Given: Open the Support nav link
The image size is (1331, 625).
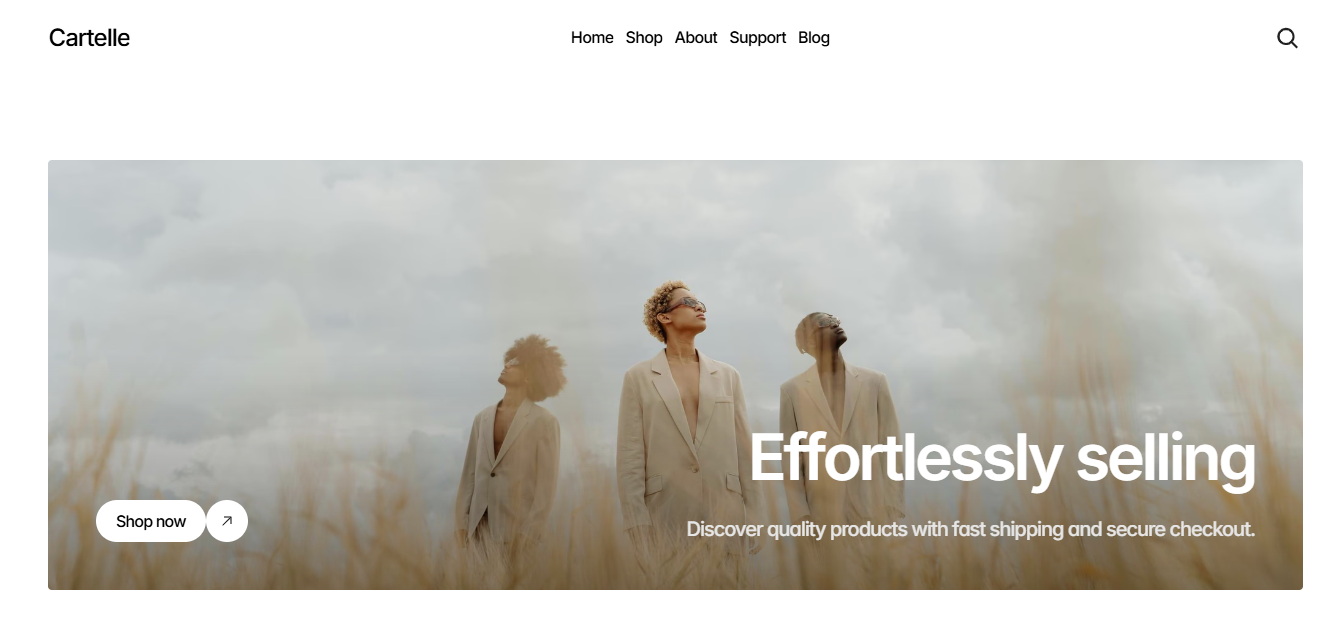Looking at the screenshot, I should tap(757, 38).
